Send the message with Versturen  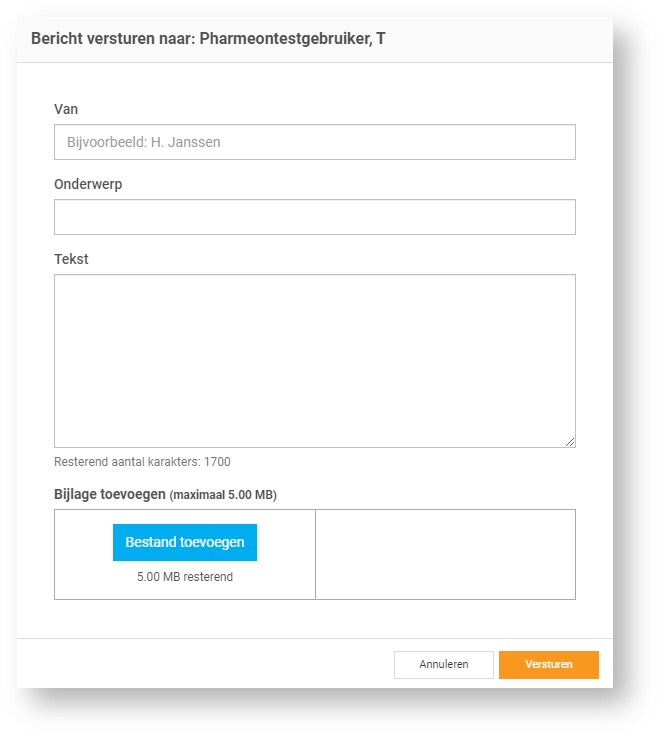(548, 665)
